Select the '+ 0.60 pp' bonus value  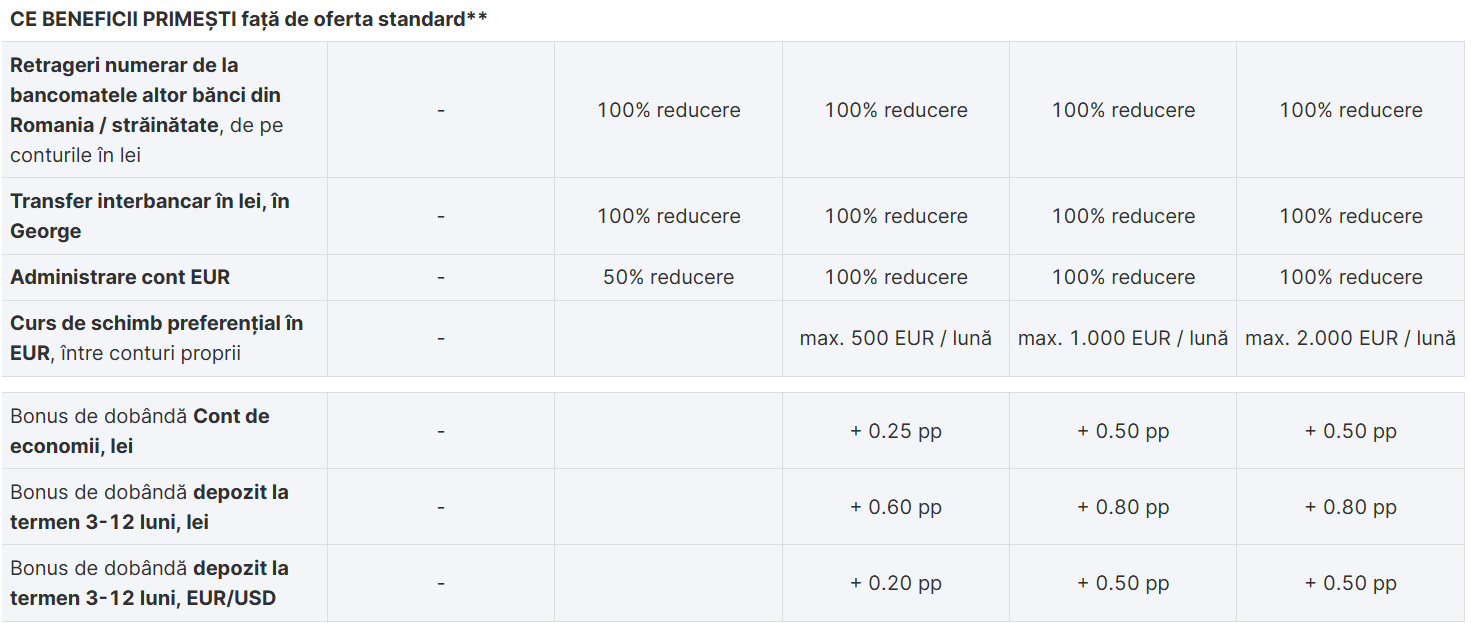click(896, 507)
